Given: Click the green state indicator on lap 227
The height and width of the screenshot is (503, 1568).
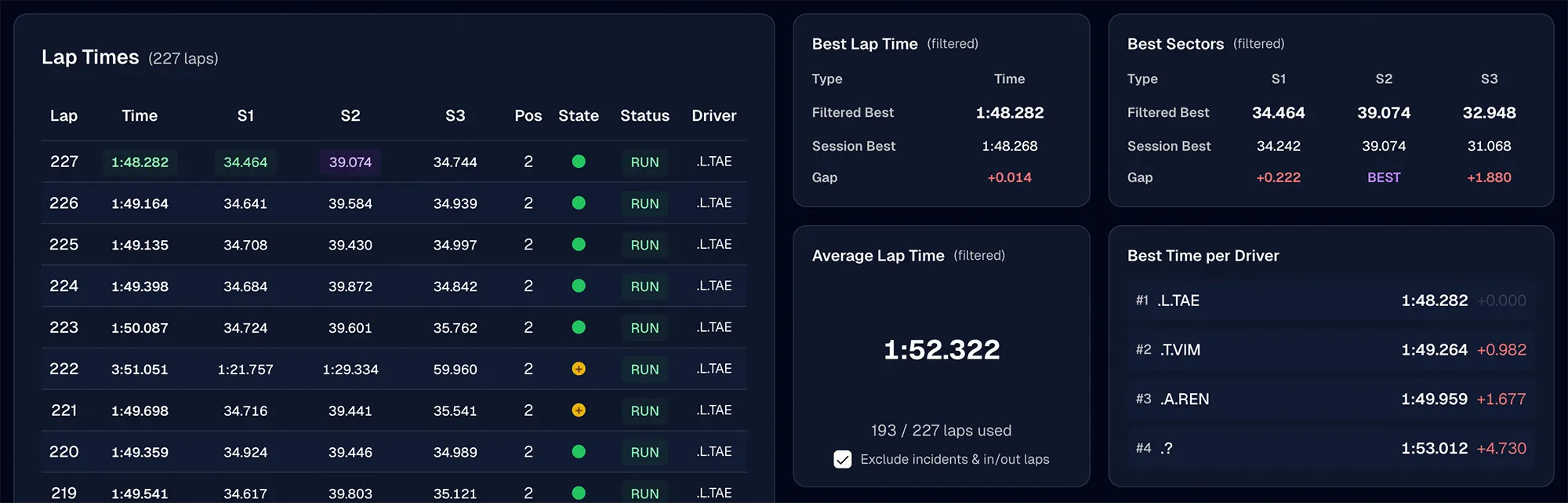Looking at the screenshot, I should tap(579, 162).
